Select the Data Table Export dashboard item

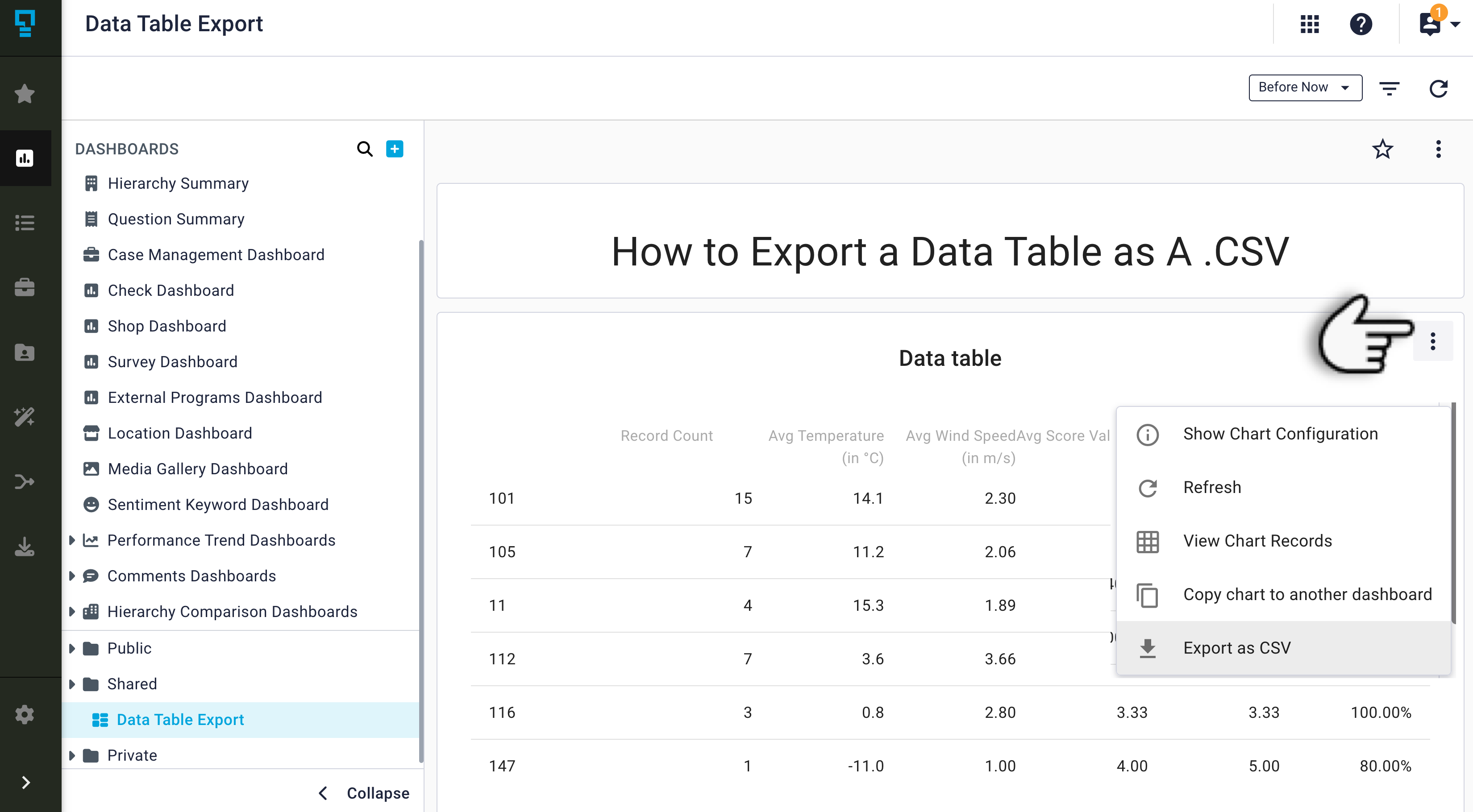(x=240, y=720)
